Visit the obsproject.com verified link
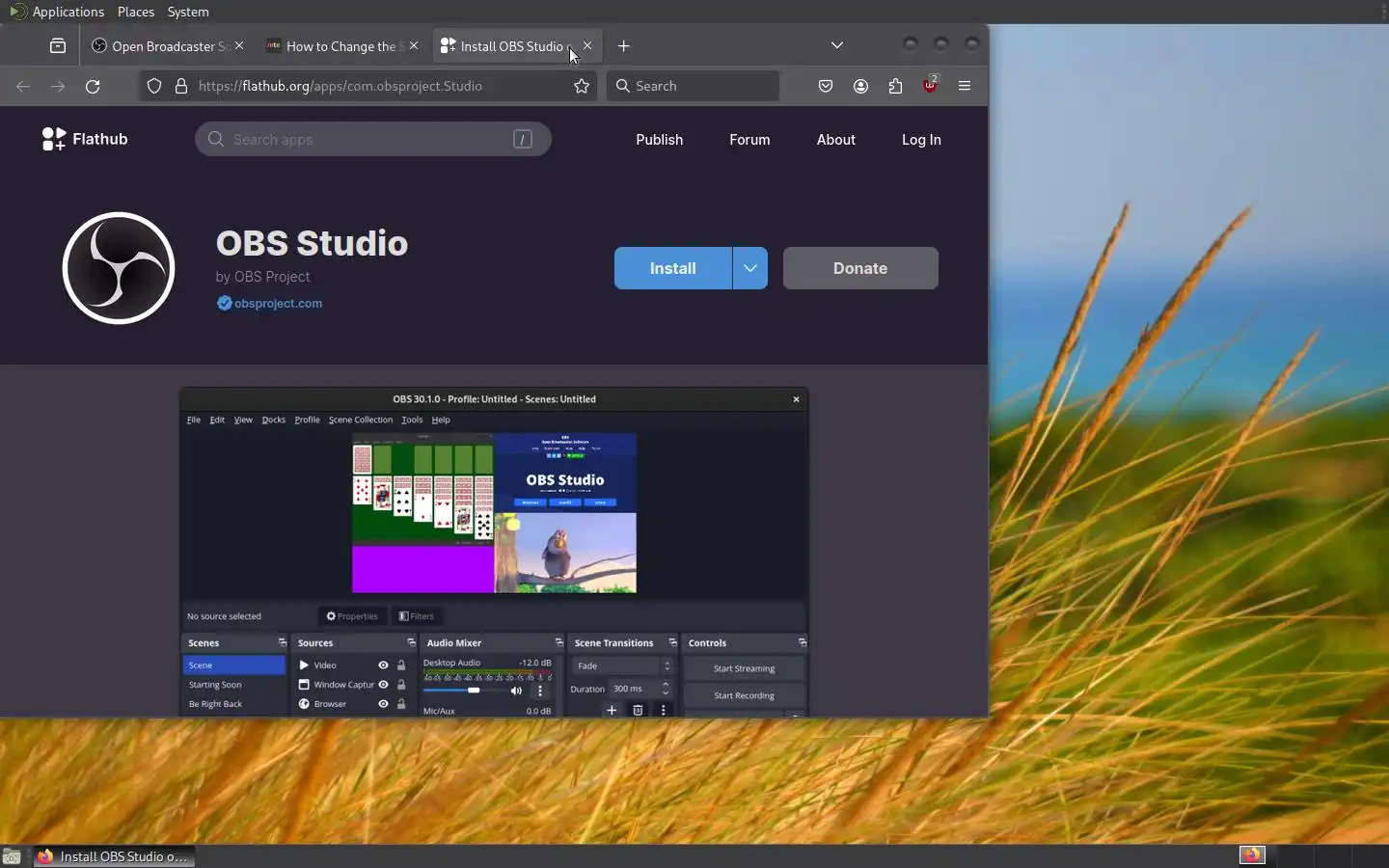Image resolution: width=1389 pixels, height=868 pixels. [270, 303]
